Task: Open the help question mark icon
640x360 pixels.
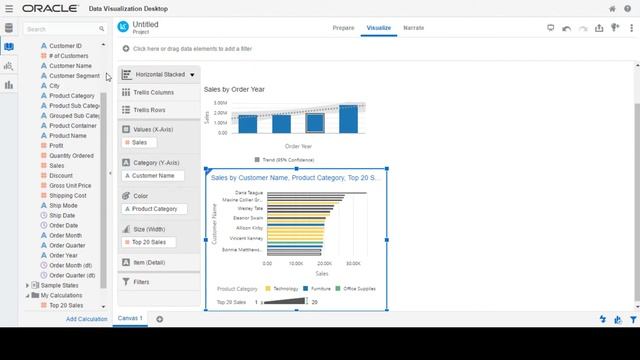Action: click(x=627, y=9)
